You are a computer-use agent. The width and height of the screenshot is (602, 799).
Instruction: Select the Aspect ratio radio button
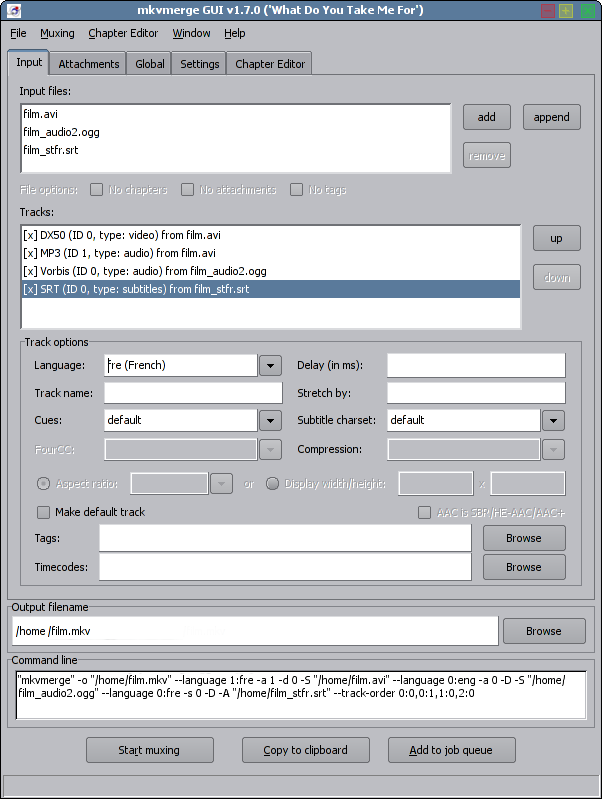(44, 484)
